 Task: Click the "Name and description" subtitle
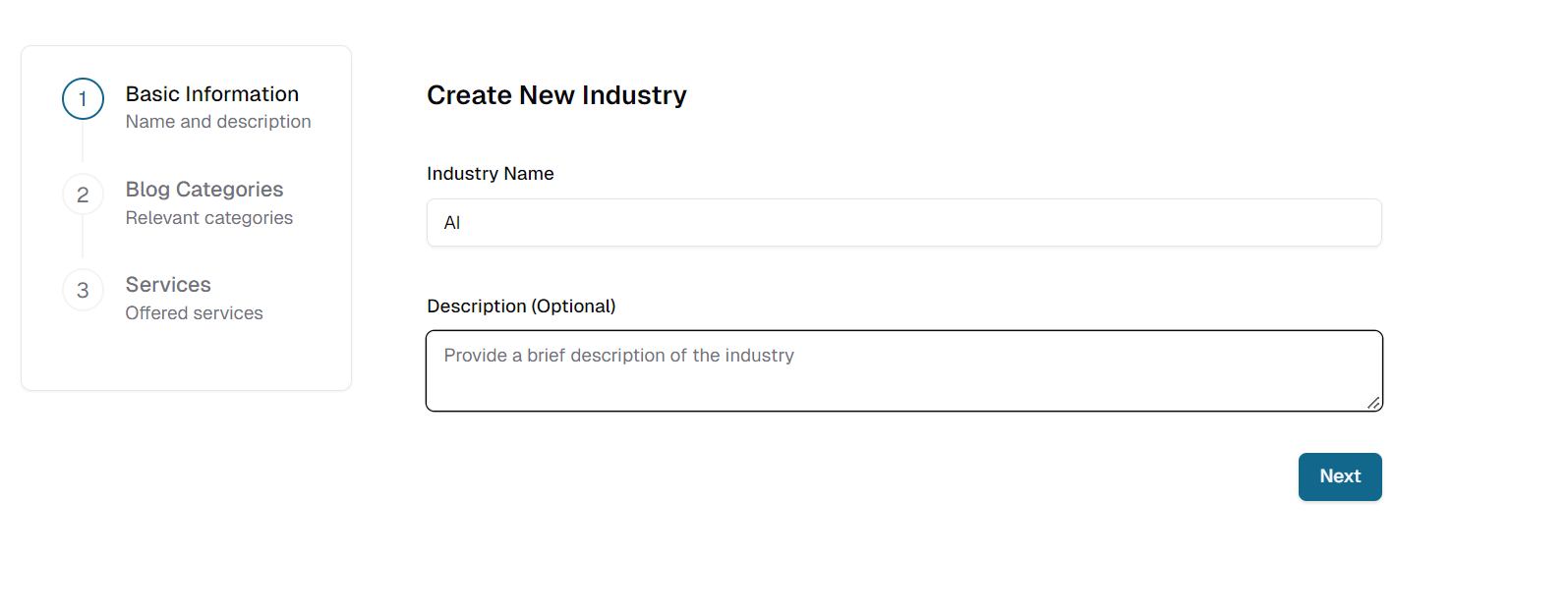[x=217, y=122]
